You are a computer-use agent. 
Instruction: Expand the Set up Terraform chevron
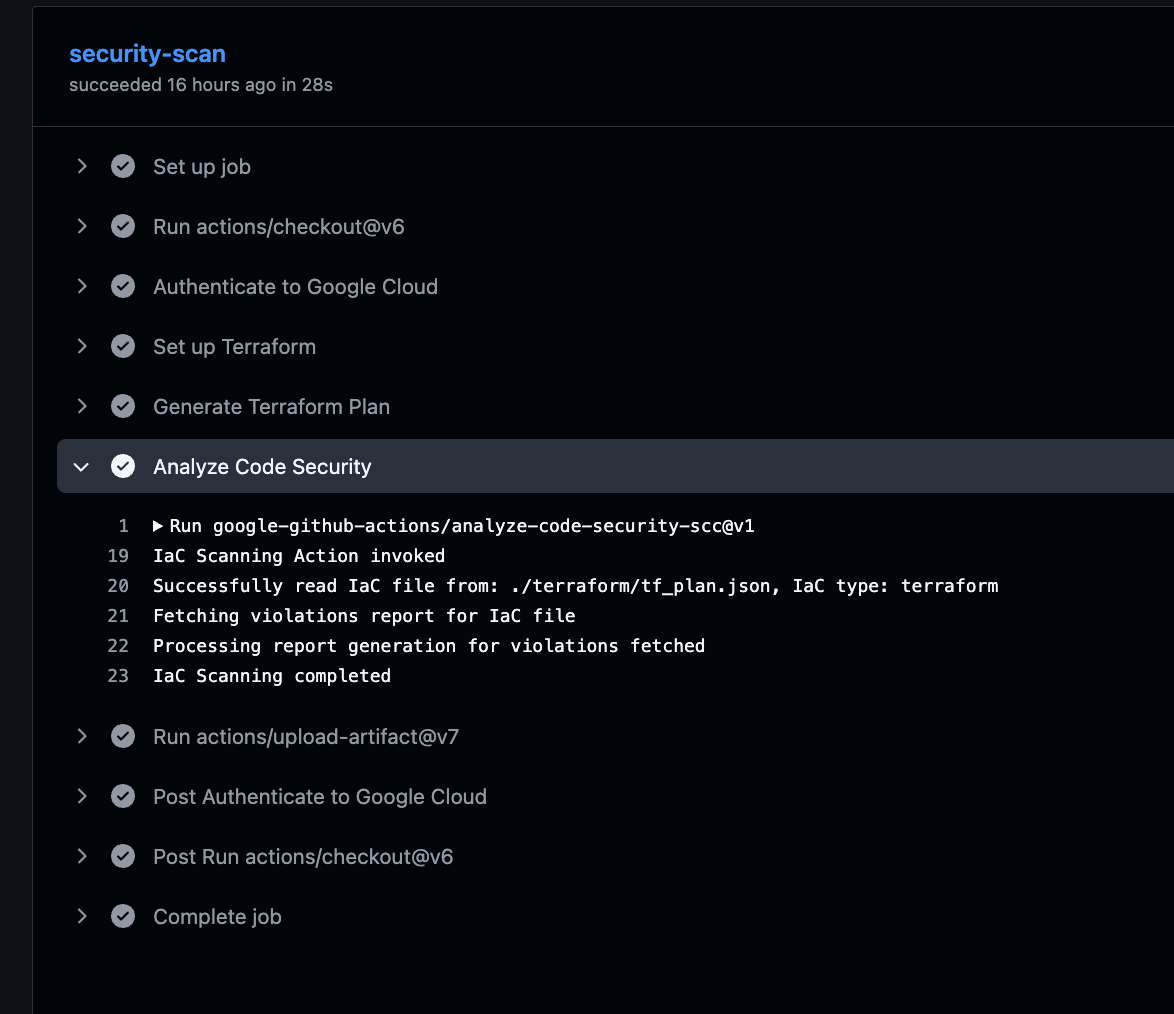[82, 346]
